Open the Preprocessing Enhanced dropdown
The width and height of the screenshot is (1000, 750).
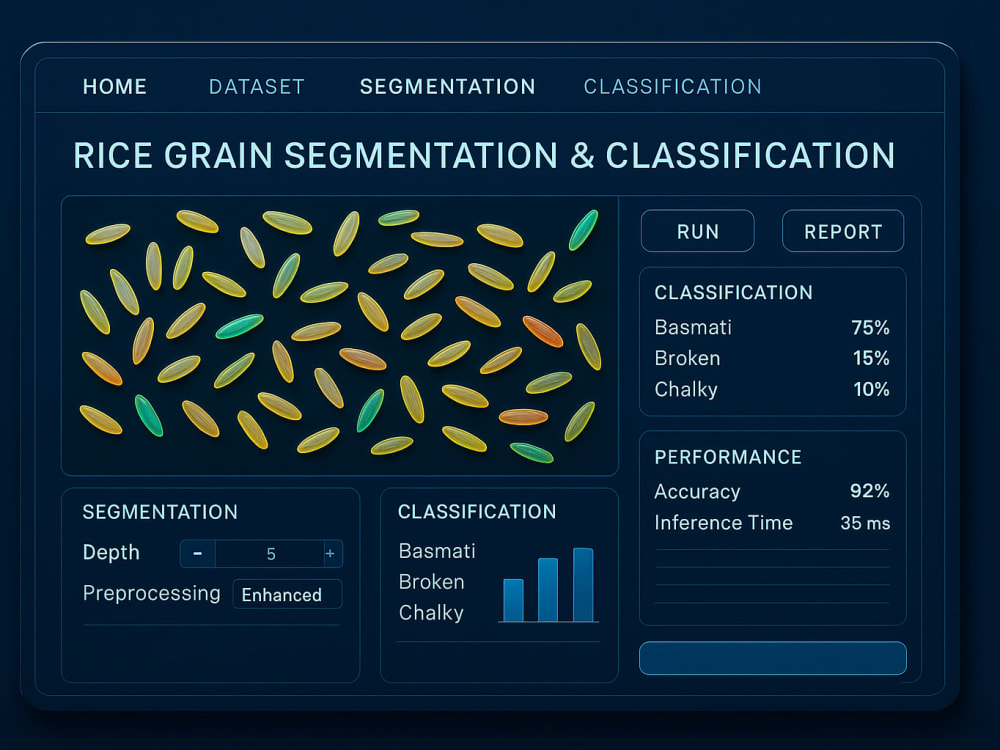(287, 594)
